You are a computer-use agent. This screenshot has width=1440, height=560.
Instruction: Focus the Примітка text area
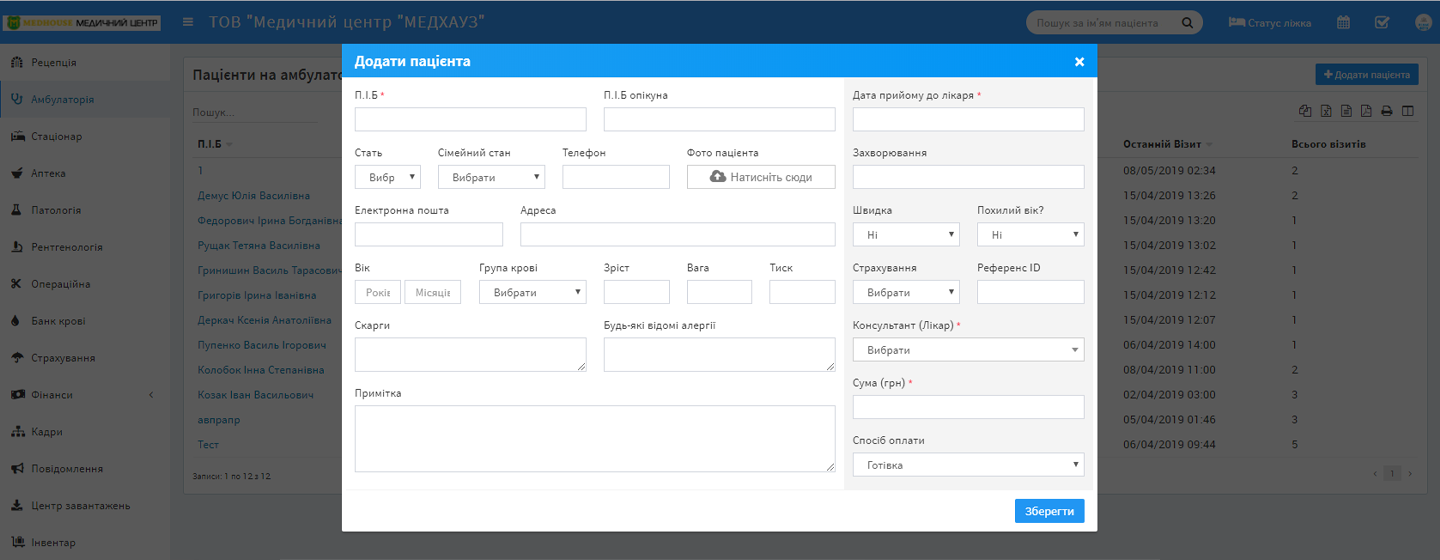coord(595,438)
